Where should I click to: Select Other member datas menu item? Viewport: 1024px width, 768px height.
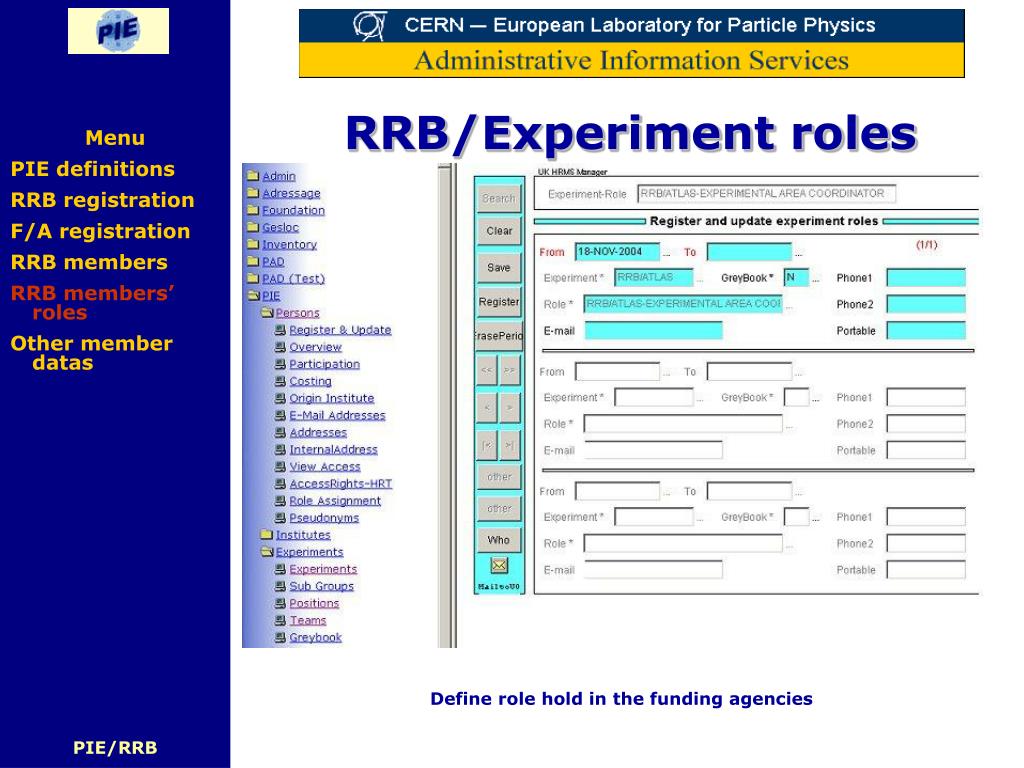coord(91,353)
